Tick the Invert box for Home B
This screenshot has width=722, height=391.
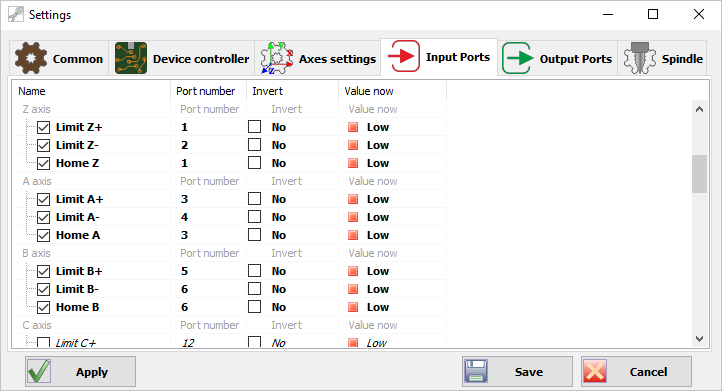(255, 306)
